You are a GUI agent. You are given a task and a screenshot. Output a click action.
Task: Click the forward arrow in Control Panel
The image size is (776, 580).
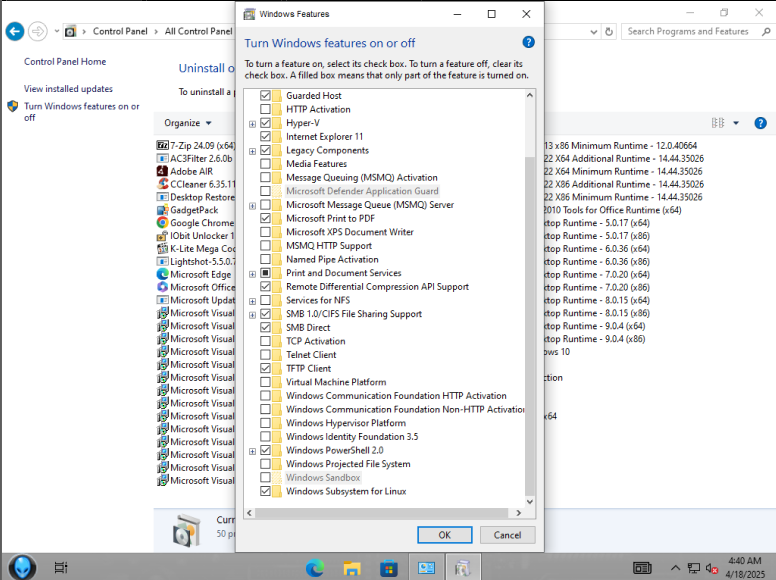click(x=38, y=32)
